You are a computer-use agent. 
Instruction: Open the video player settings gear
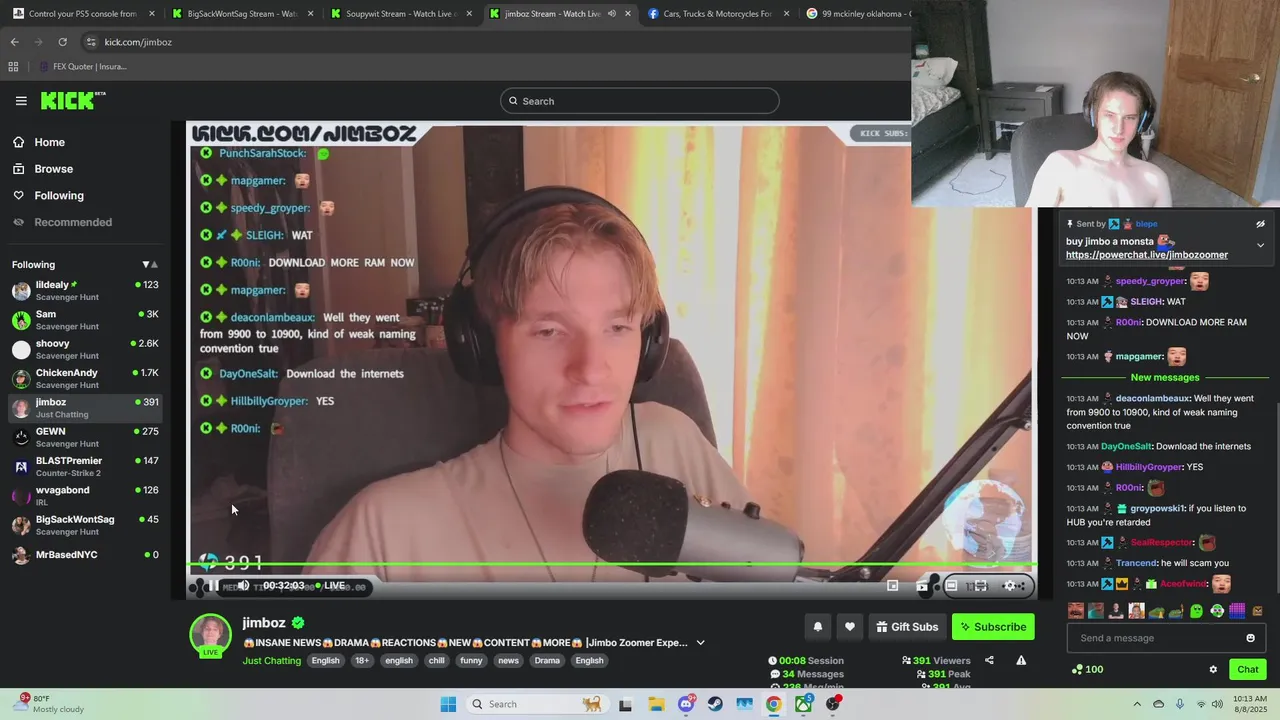1010,586
